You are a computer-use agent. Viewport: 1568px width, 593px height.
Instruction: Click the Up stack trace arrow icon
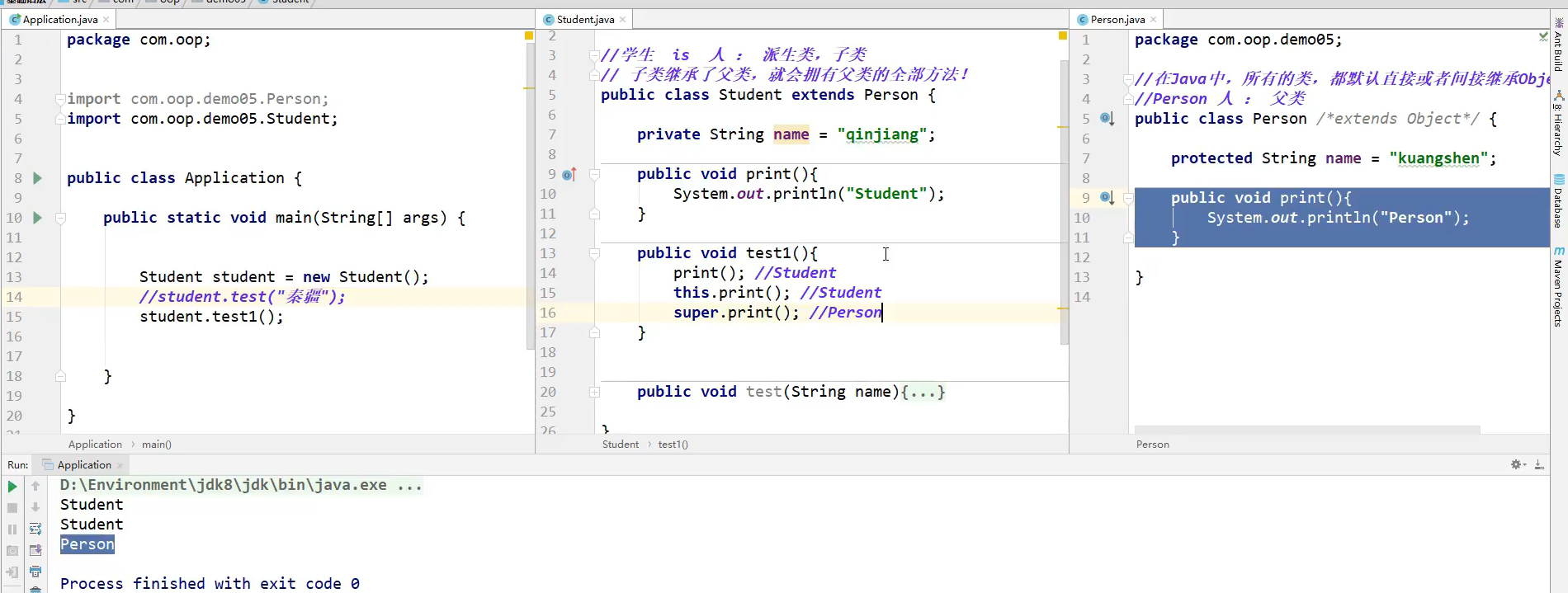(35, 487)
